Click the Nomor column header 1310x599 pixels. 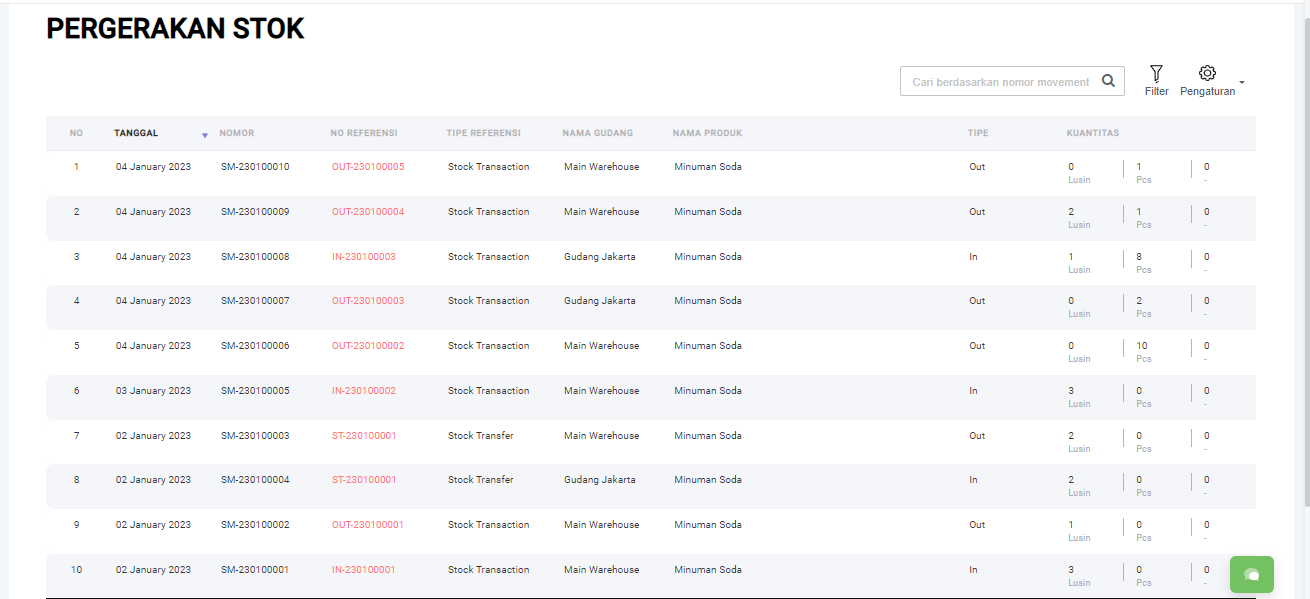(237, 133)
